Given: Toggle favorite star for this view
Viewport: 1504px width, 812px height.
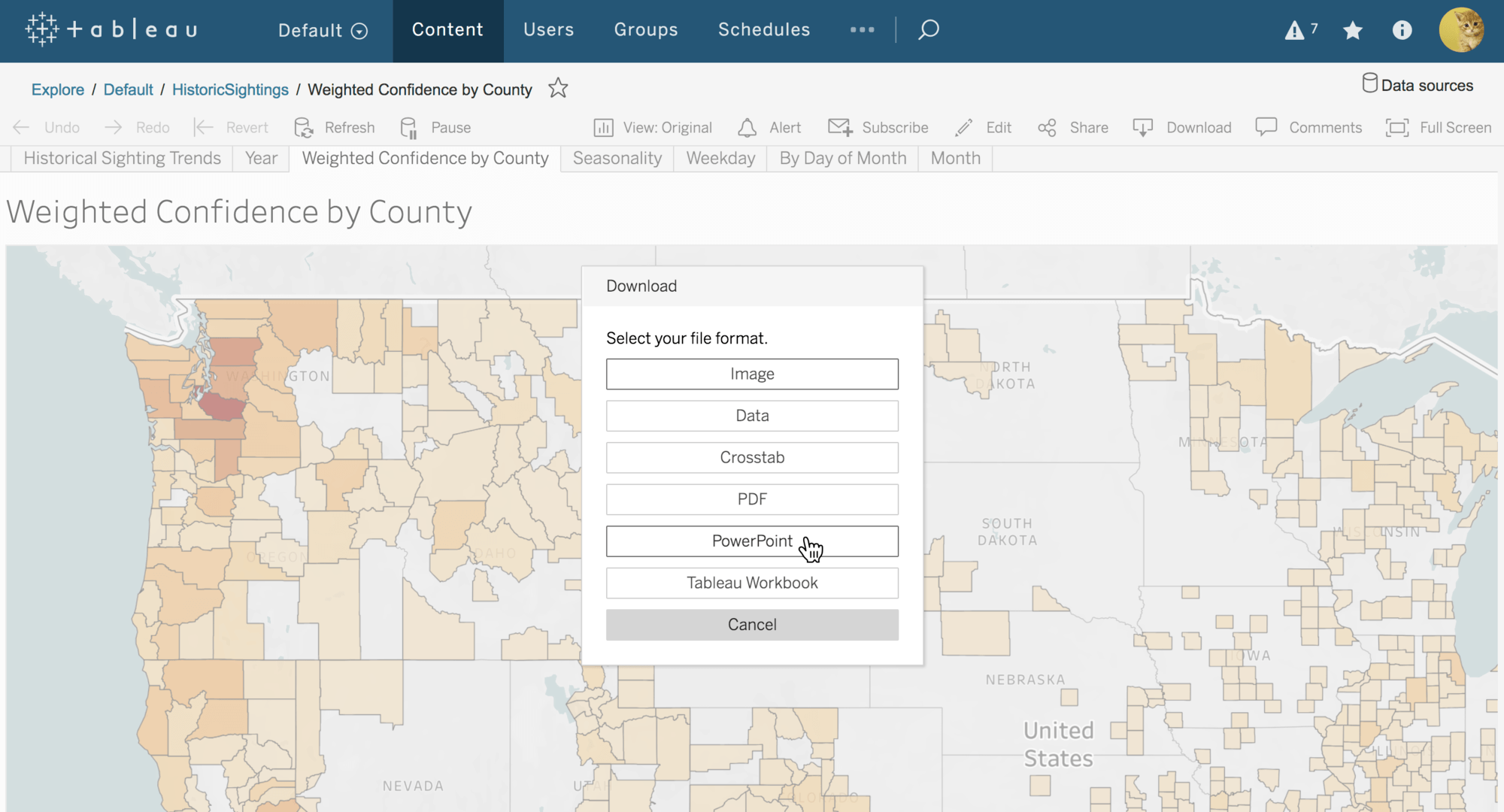Looking at the screenshot, I should [x=558, y=88].
